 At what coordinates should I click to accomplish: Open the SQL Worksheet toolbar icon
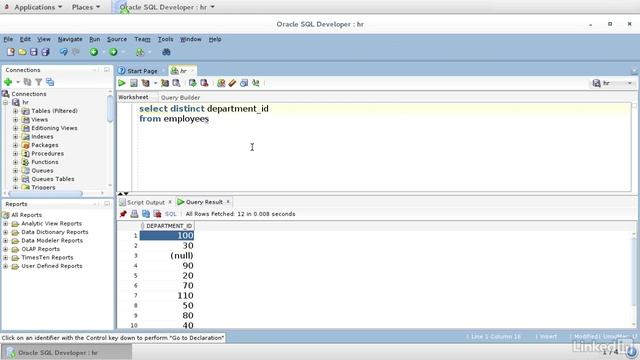(x=140, y=52)
